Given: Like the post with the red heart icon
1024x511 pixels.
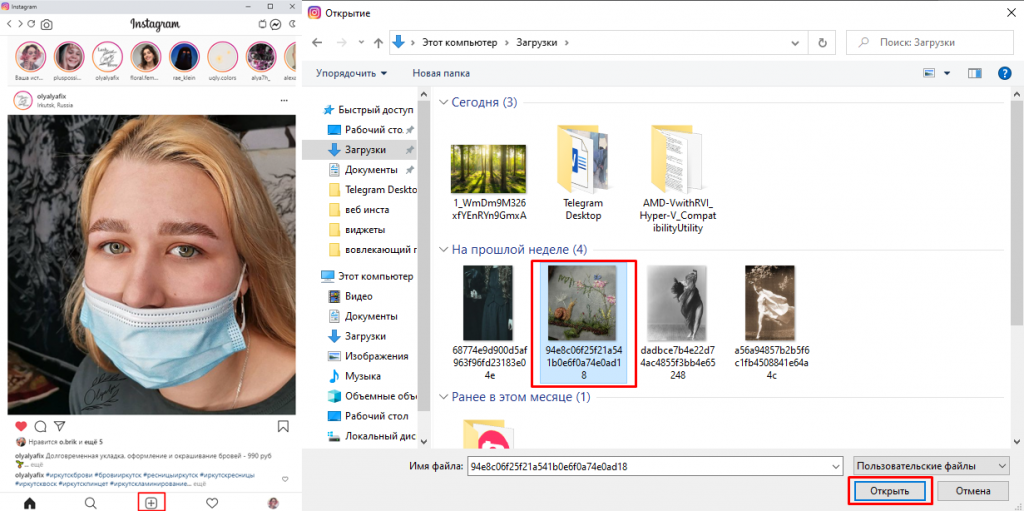Looking at the screenshot, I should point(21,426).
